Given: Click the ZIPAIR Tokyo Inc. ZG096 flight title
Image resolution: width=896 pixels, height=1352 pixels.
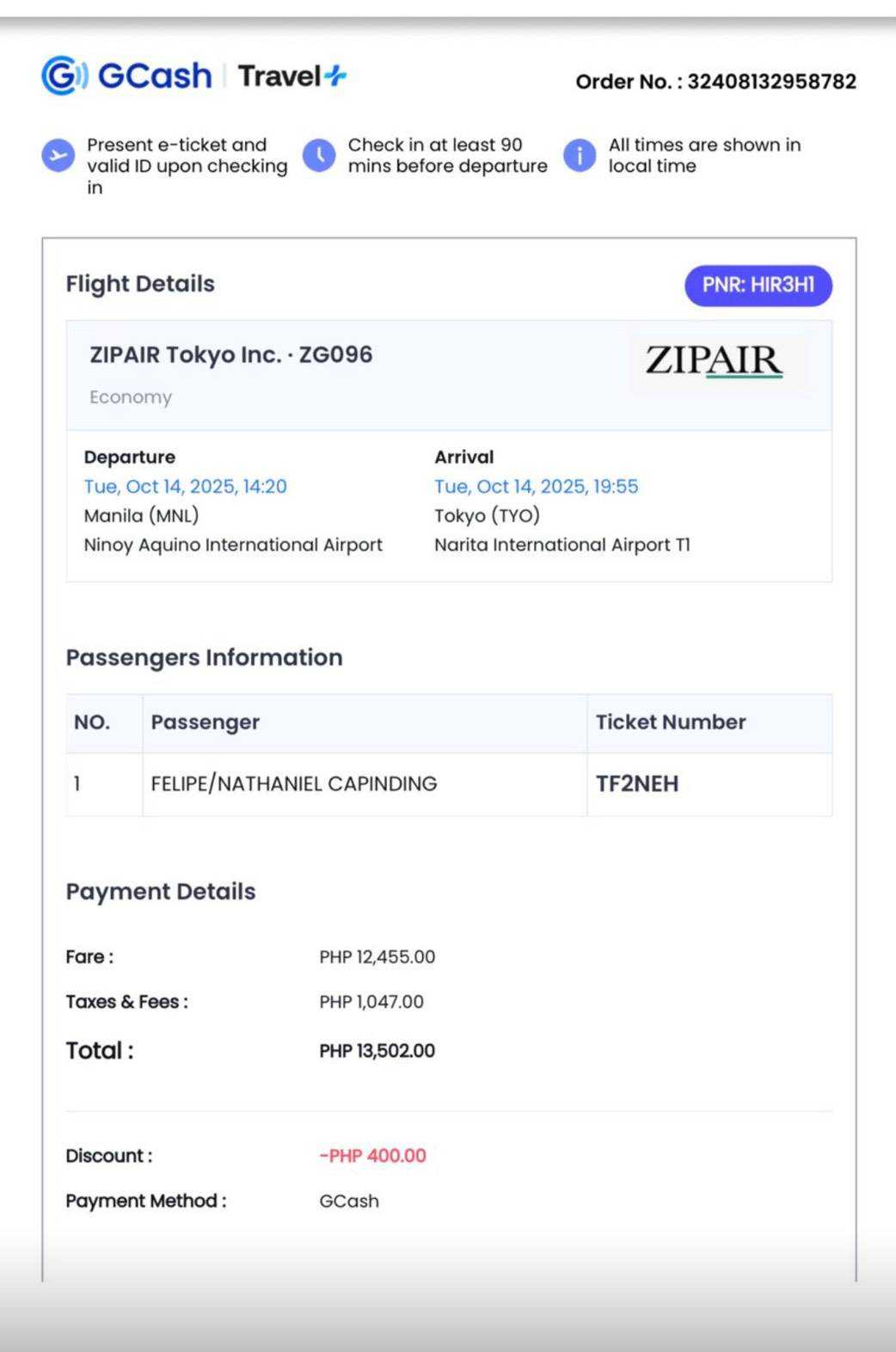Looking at the screenshot, I should tap(230, 355).
